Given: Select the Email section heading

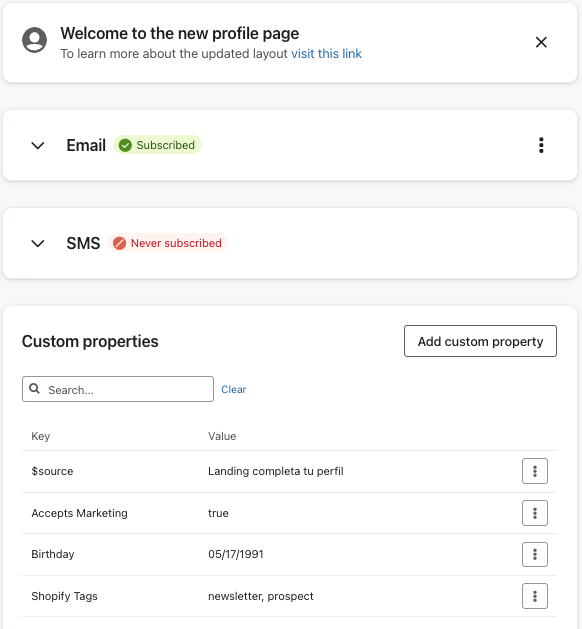Looking at the screenshot, I should click(x=86, y=145).
